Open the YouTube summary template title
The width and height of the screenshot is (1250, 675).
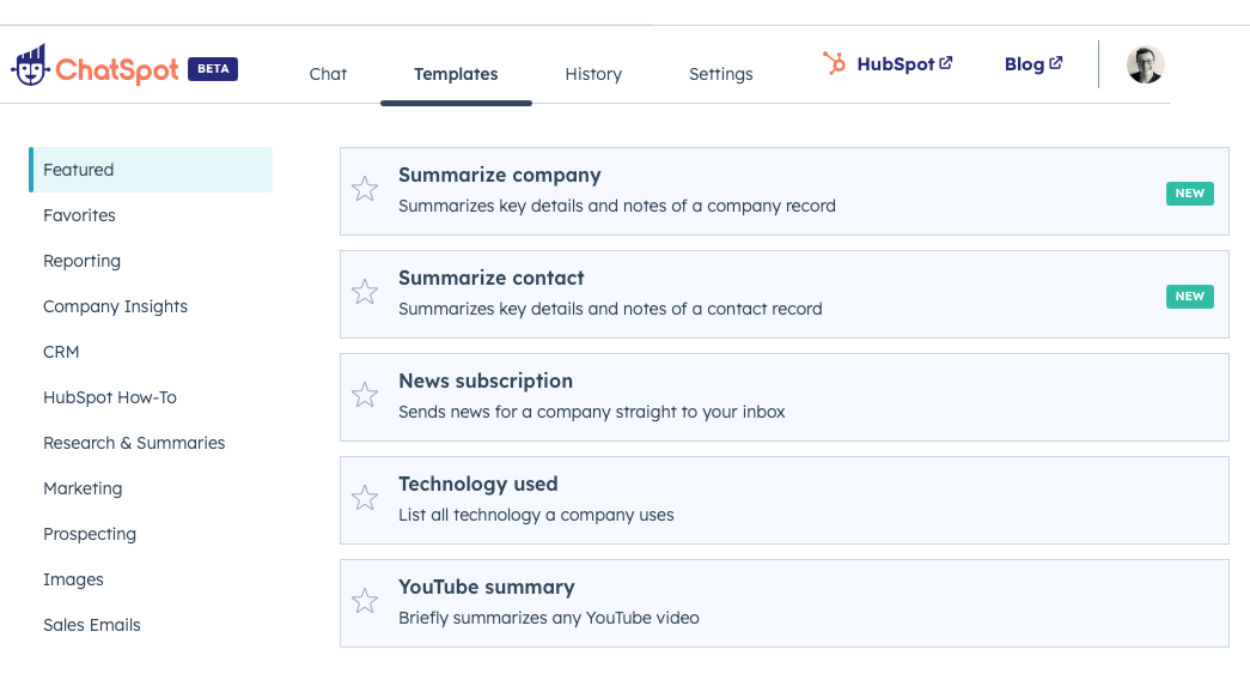[x=487, y=587]
